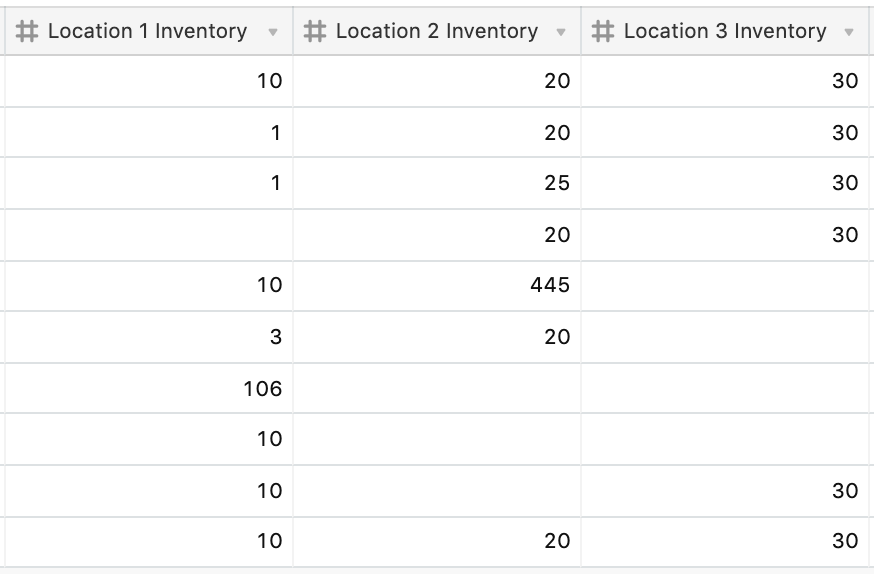
Task: Open the Location 2 Inventory column dropdown
Action: [561, 33]
